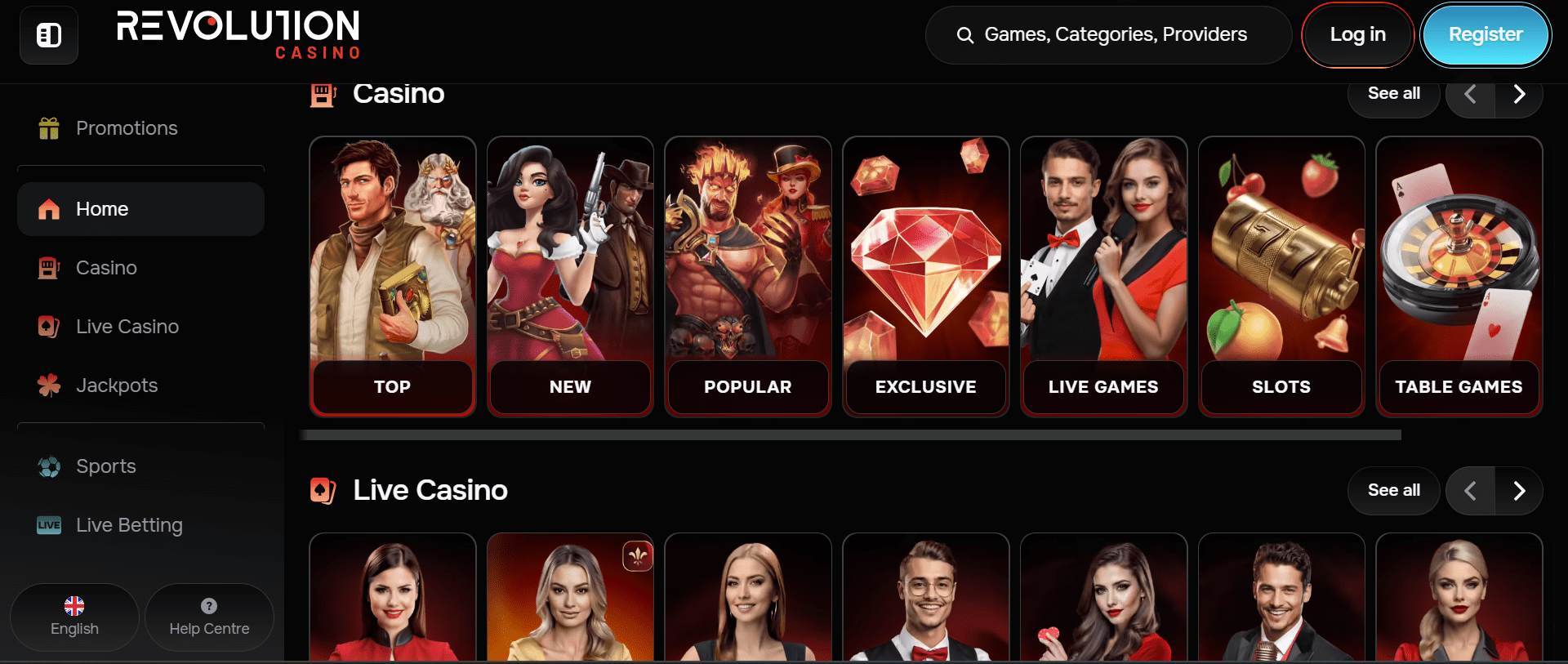Click the Promotions gift icon
This screenshot has width=1568, height=664.
point(49,128)
